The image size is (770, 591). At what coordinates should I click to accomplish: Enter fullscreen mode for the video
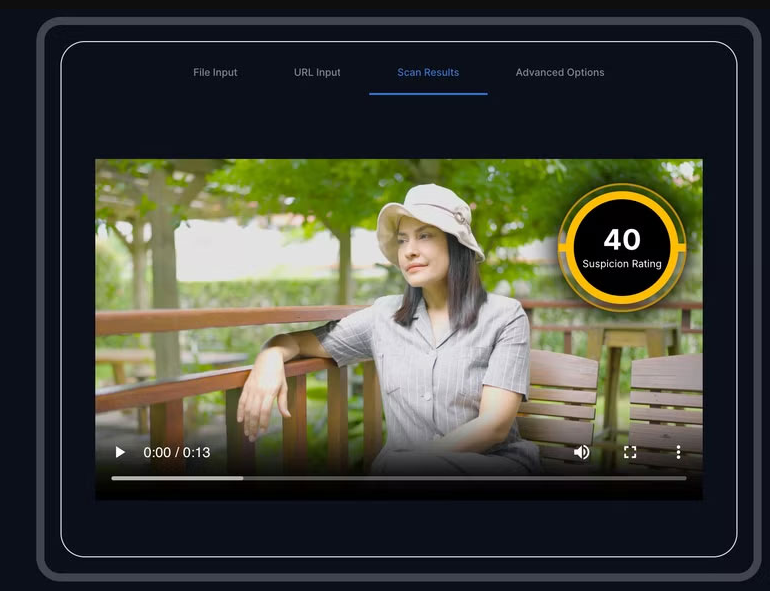point(630,452)
